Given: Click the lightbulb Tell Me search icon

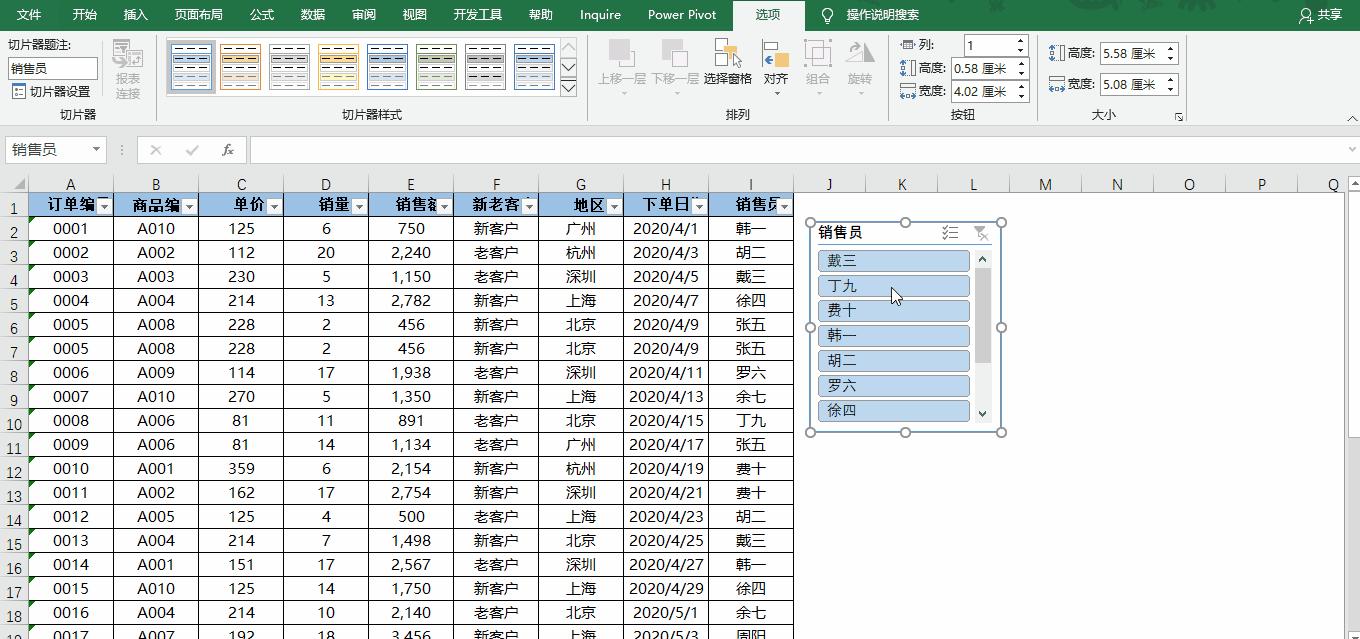Looking at the screenshot, I should point(827,15).
